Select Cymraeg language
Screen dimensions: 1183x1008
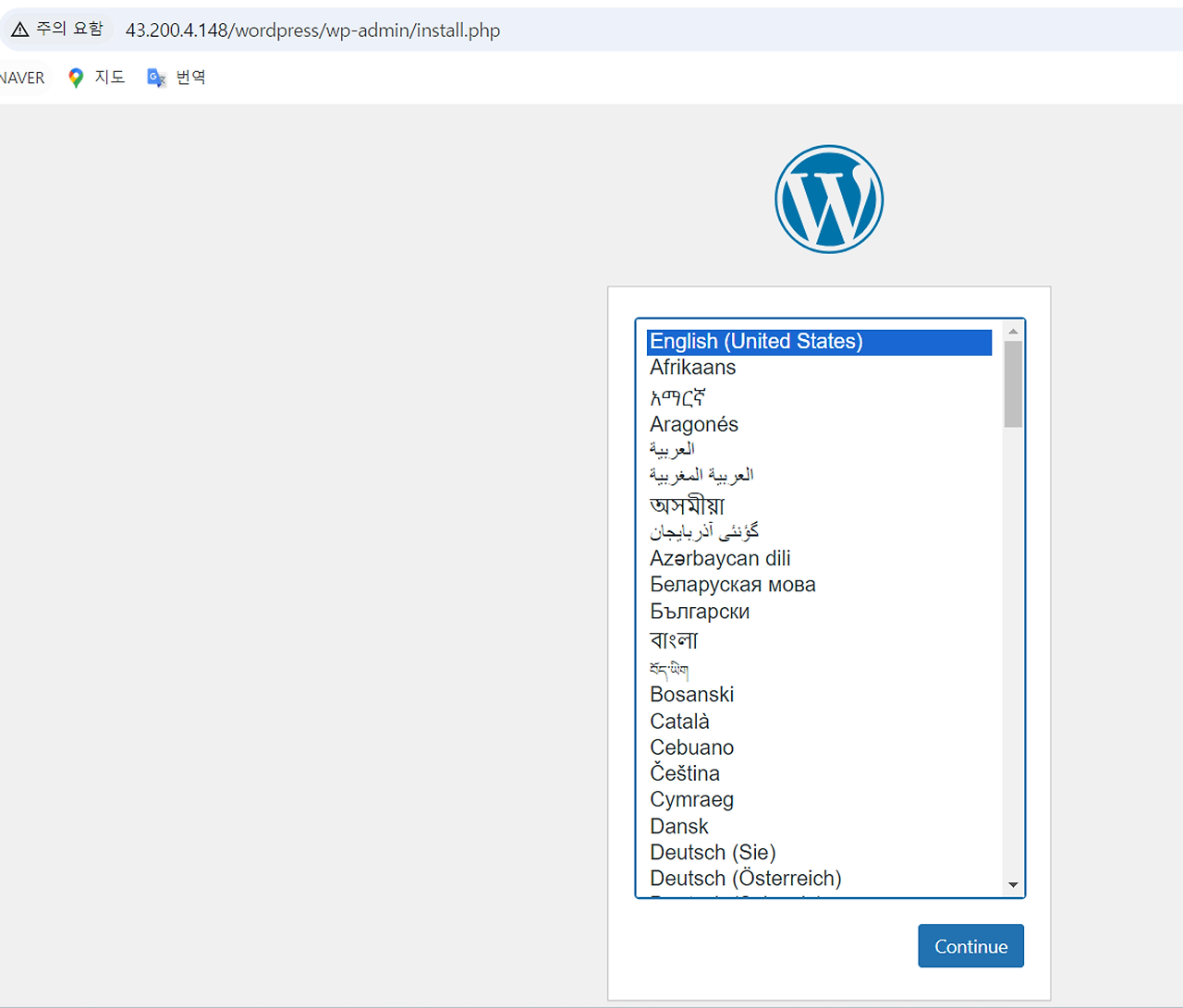819,800
